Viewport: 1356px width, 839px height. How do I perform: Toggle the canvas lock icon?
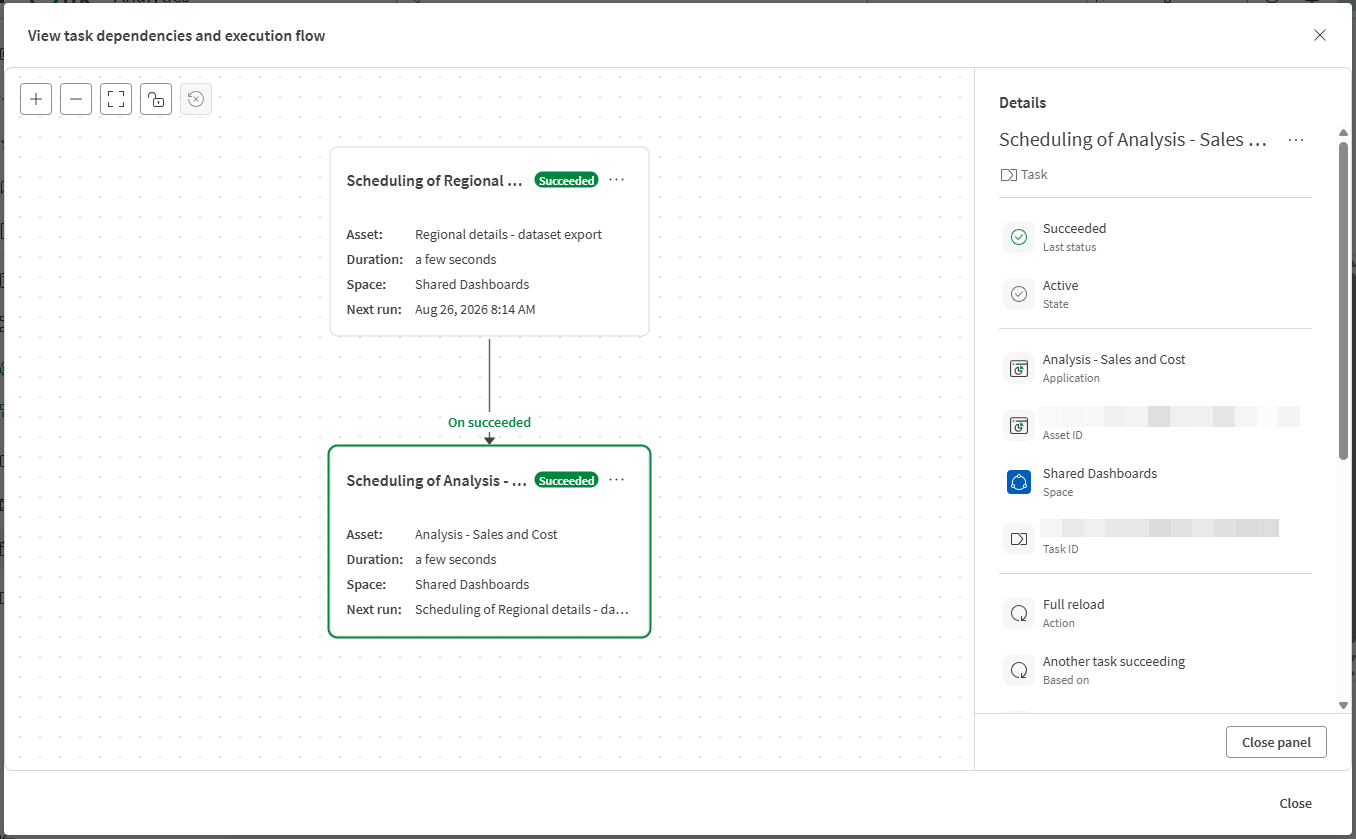point(156,99)
